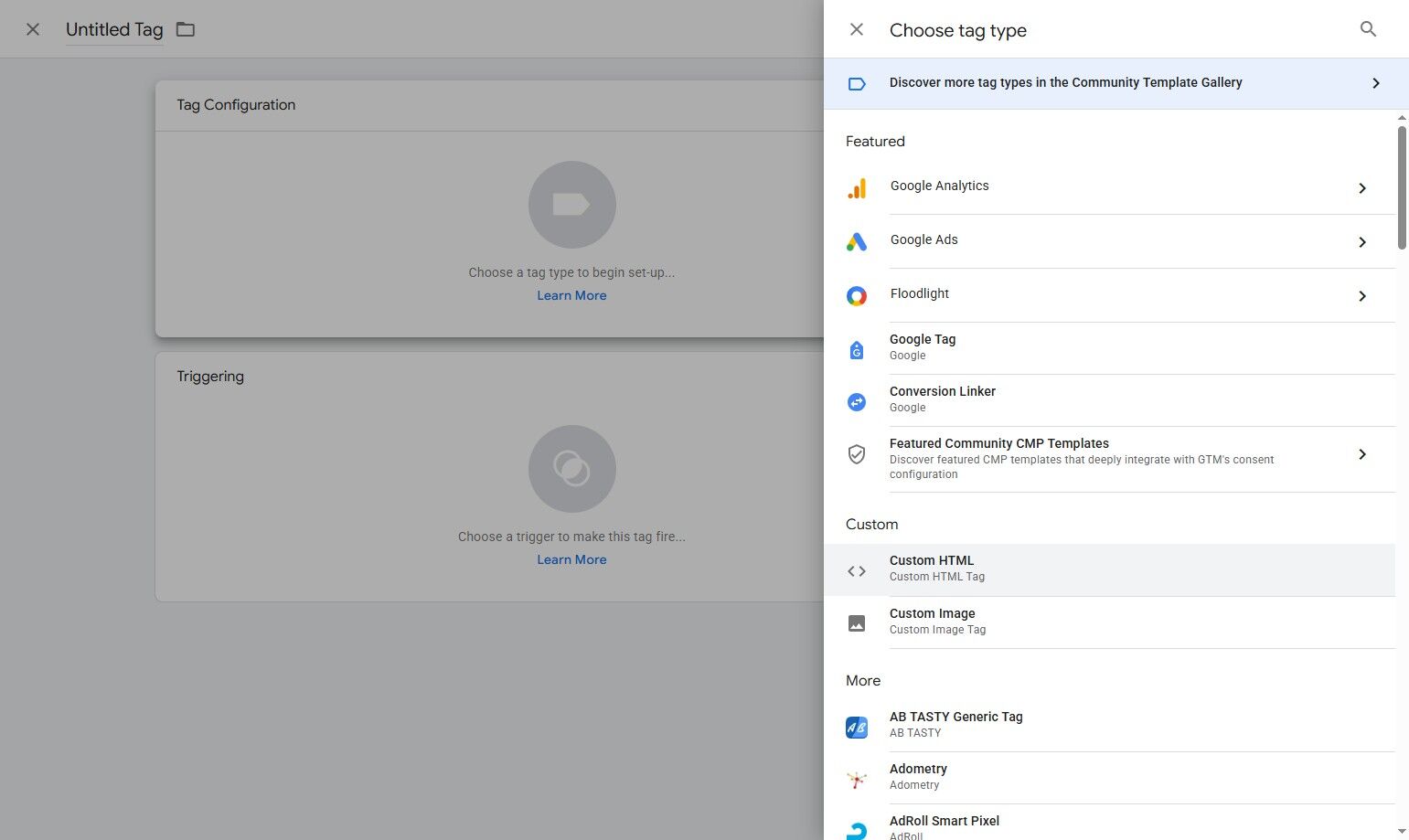Select Google Analytics tag type
1409x840 pixels.
(1109, 187)
